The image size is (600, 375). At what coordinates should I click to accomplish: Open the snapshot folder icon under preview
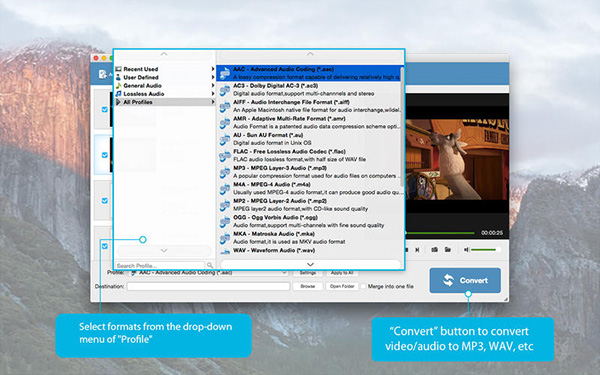click(447, 249)
